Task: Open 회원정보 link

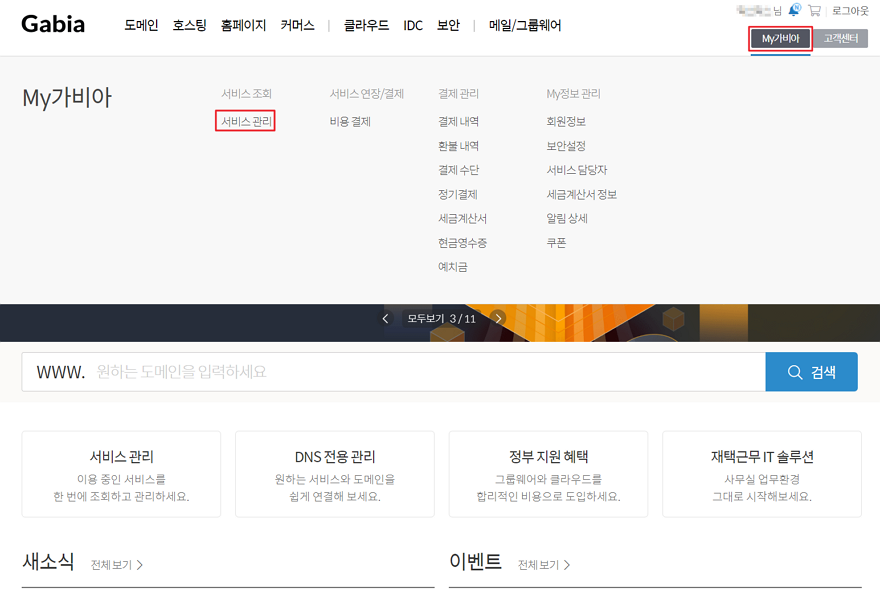Action: (x=566, y=121)
